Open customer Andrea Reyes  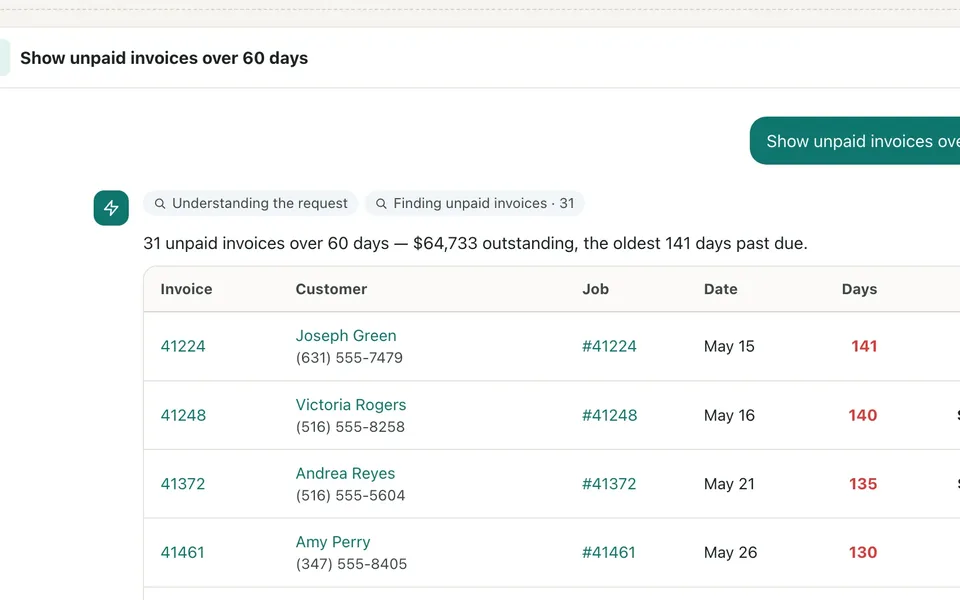345,473
